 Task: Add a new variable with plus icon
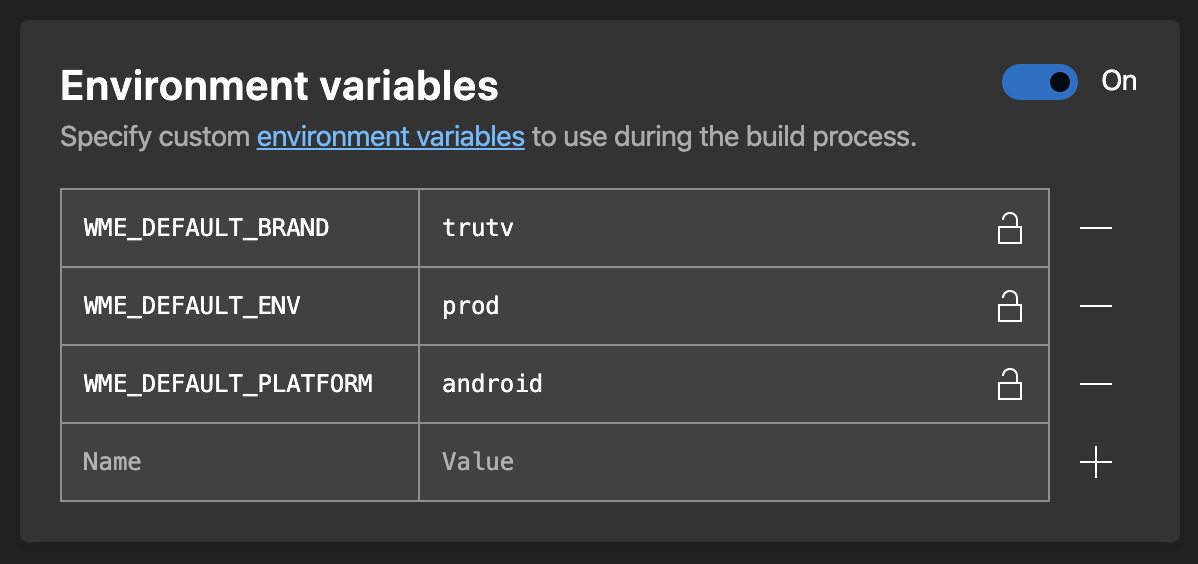1096,462
